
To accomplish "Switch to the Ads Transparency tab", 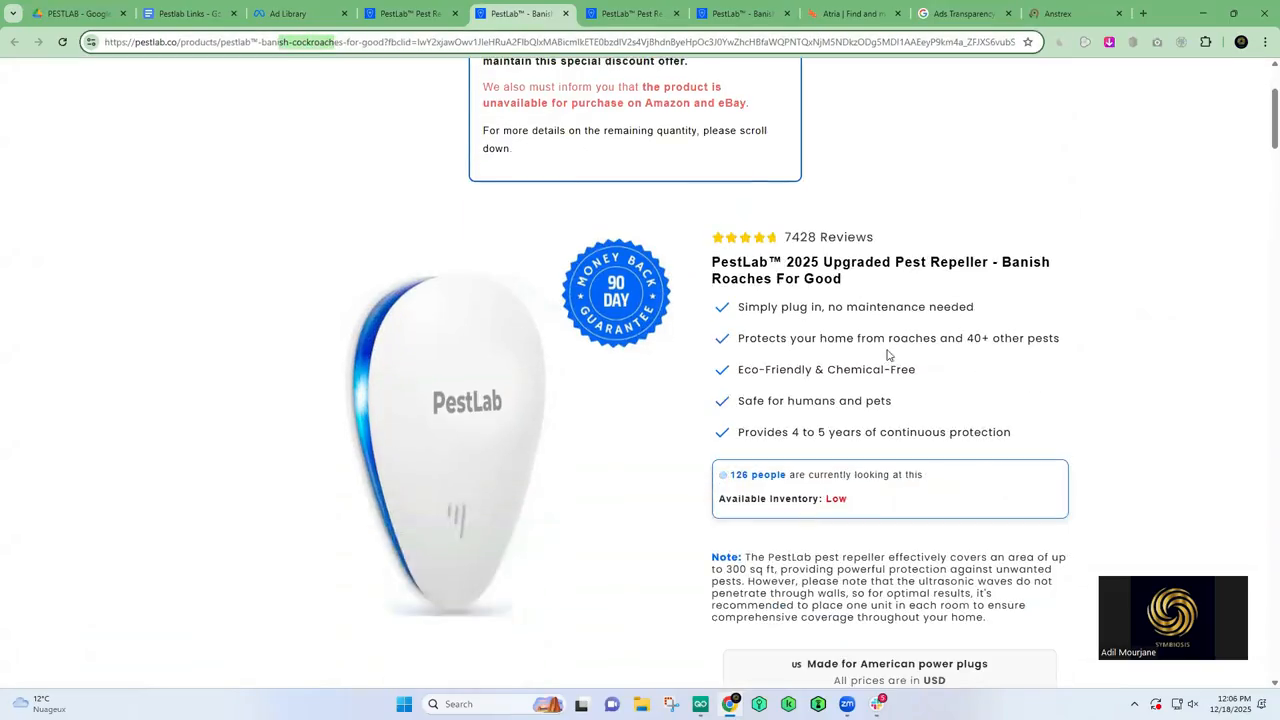I will click(x=960, y=14).
